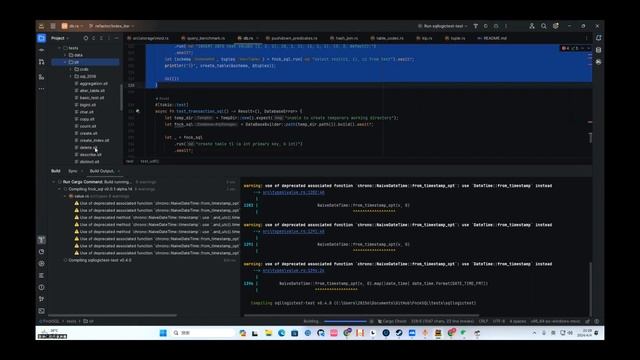This screenshot has height=360, width=640.
Task: Click the Windows Start button
Action: pyautogui.click(x=163, y=333)
